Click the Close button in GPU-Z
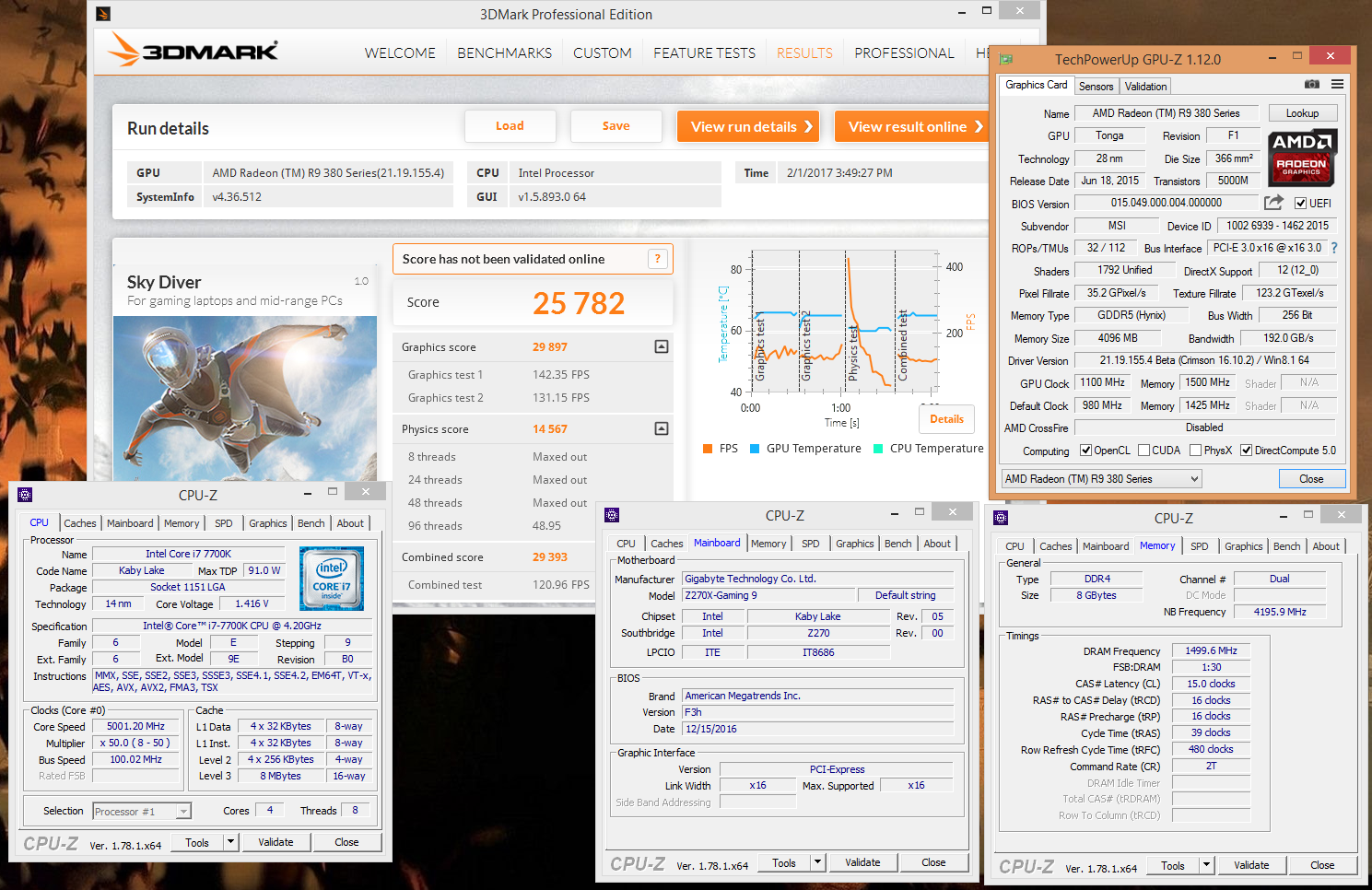1372x890 pixels. [x=1311, y=479]
